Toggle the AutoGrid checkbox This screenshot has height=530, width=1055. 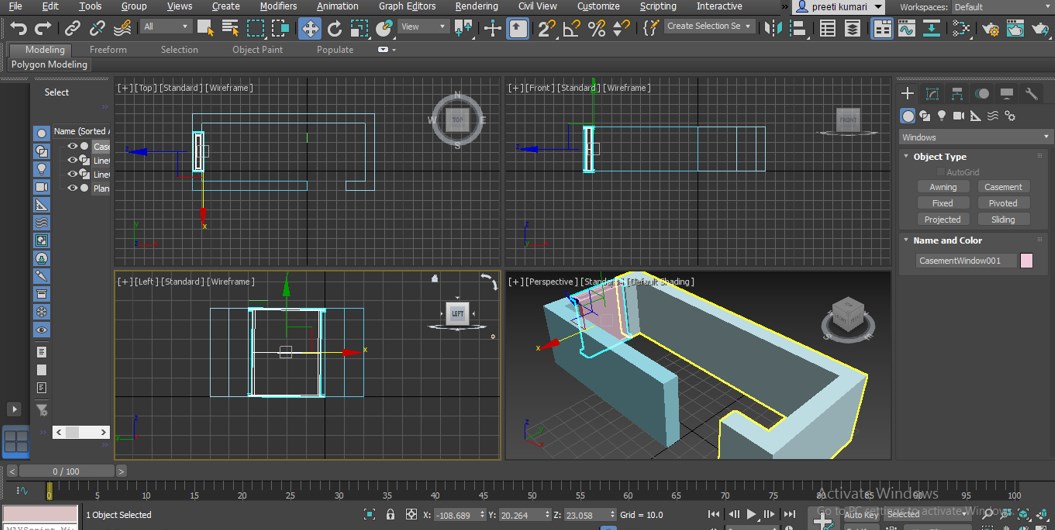click(941, 172)
